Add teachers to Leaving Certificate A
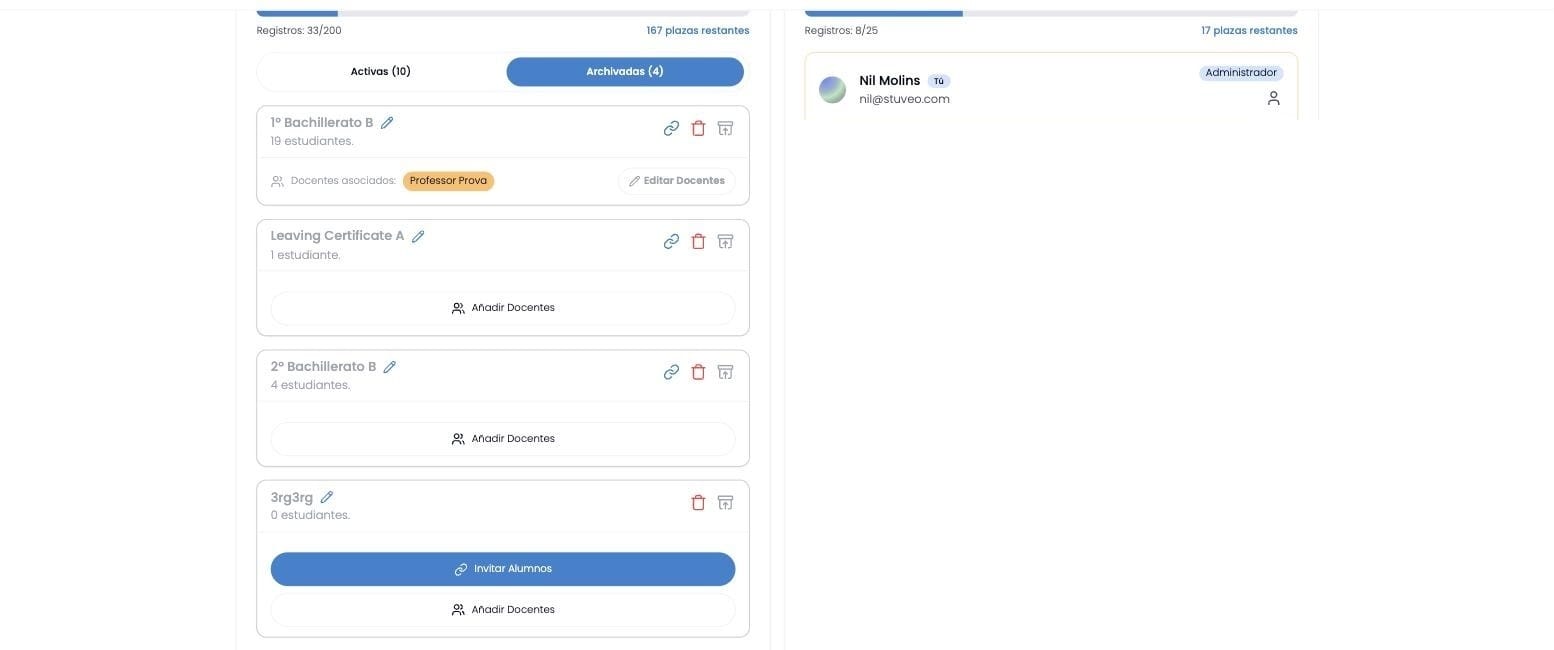The height and width of the screenshot is (650, 1554). click(x=503, y=308)
